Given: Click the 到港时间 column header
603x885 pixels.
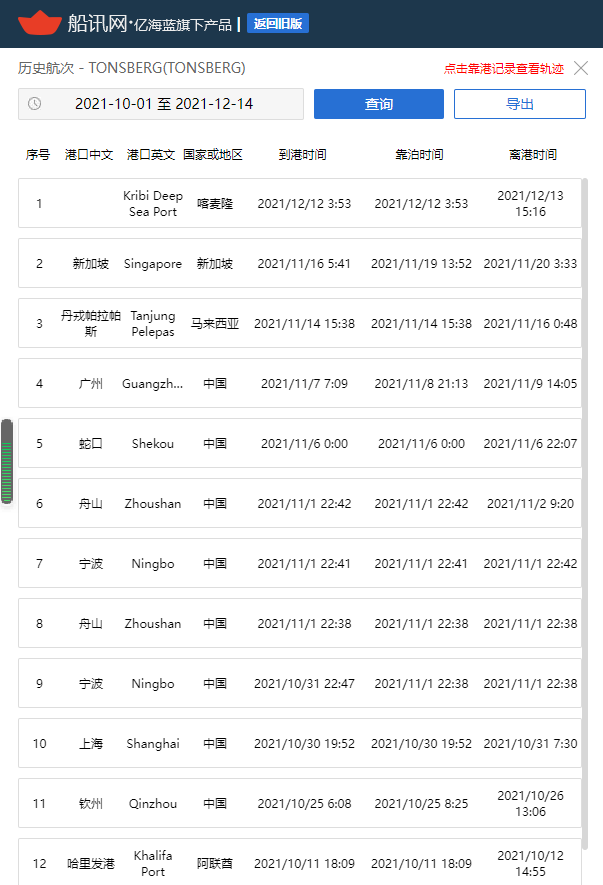Looking at the screenshot, I should (x=303, y=155).
